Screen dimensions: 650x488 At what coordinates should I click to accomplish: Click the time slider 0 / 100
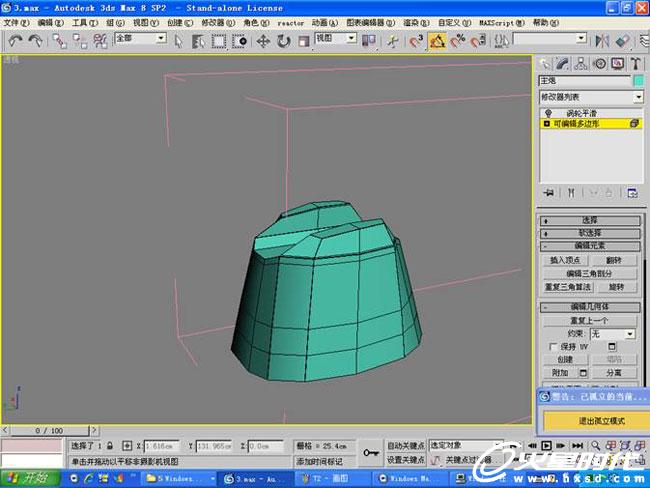click(x=49, y=430)
